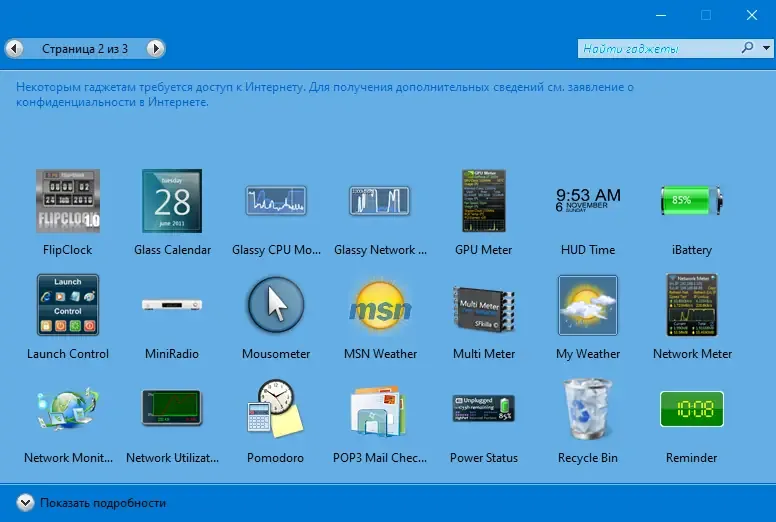This screenshot has height=522, width=776.
Task: Click the iBattery green battery icon
Action: tap(691, 200)
